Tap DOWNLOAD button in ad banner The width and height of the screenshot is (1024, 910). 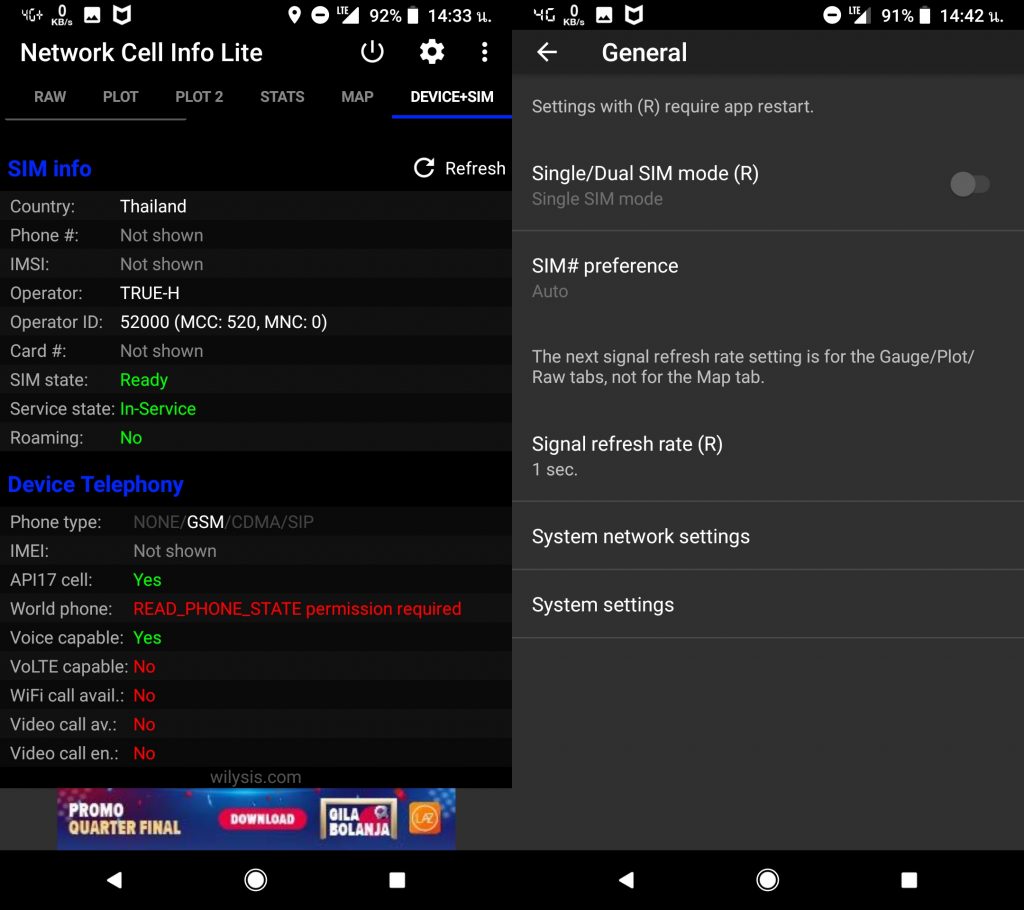click(x=262, y=819)
